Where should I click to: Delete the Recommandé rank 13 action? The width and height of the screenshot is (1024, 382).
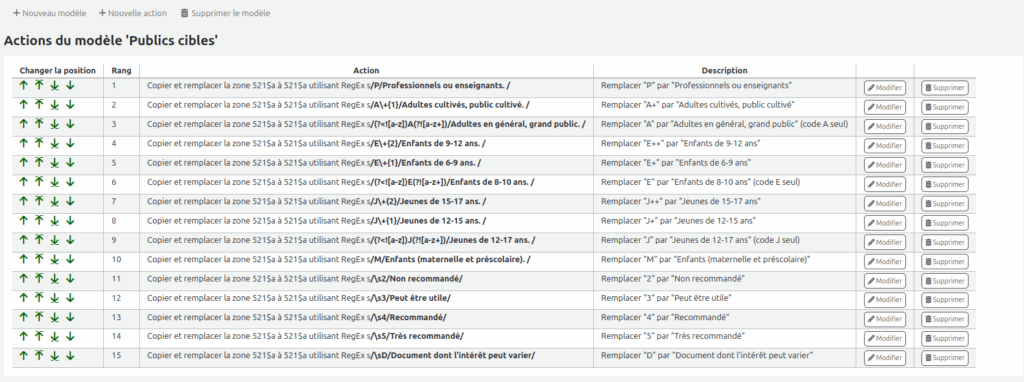pyautogui.click(x=944, y=319)
